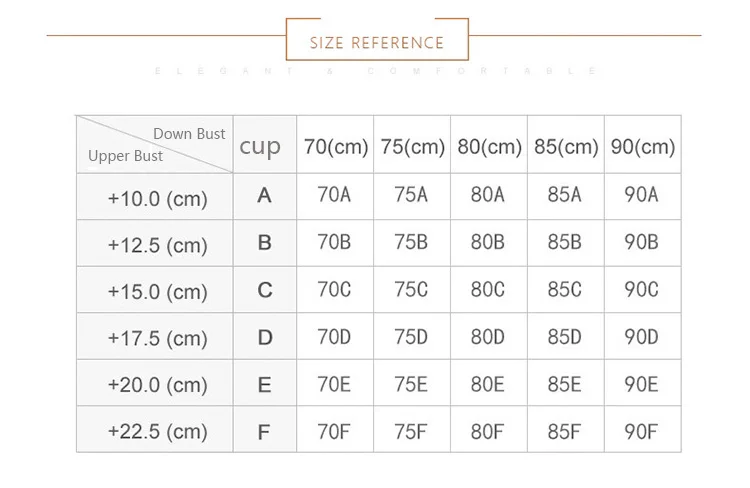
Task: Click the 90E size cell
Action: (642, 384)
